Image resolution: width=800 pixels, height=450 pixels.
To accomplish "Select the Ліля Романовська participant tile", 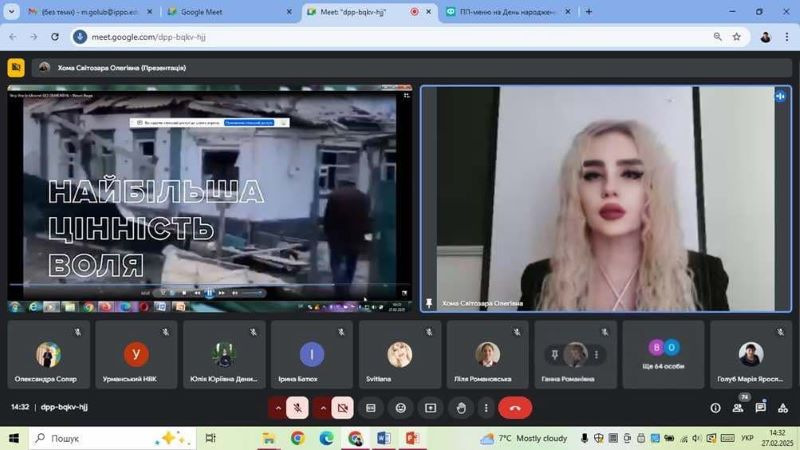I will point(487,355).
